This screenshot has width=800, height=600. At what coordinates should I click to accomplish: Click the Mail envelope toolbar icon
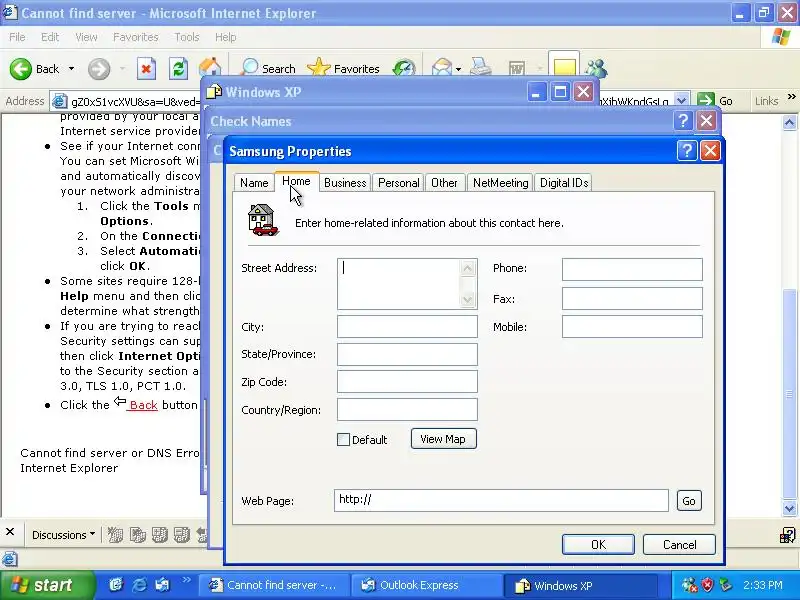(x=441, y=68)
